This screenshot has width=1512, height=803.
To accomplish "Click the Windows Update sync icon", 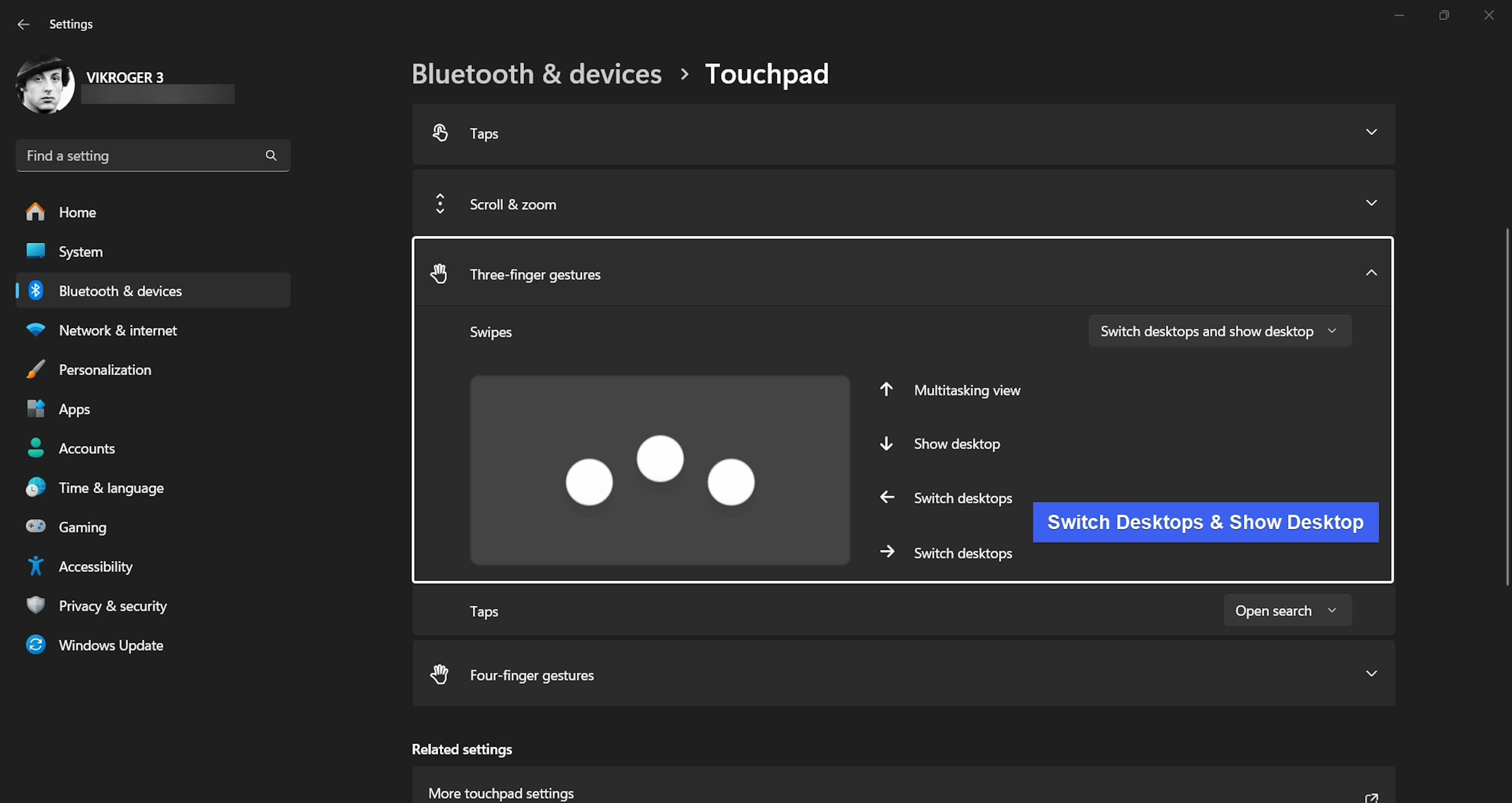I will click(x=35, y=644).
